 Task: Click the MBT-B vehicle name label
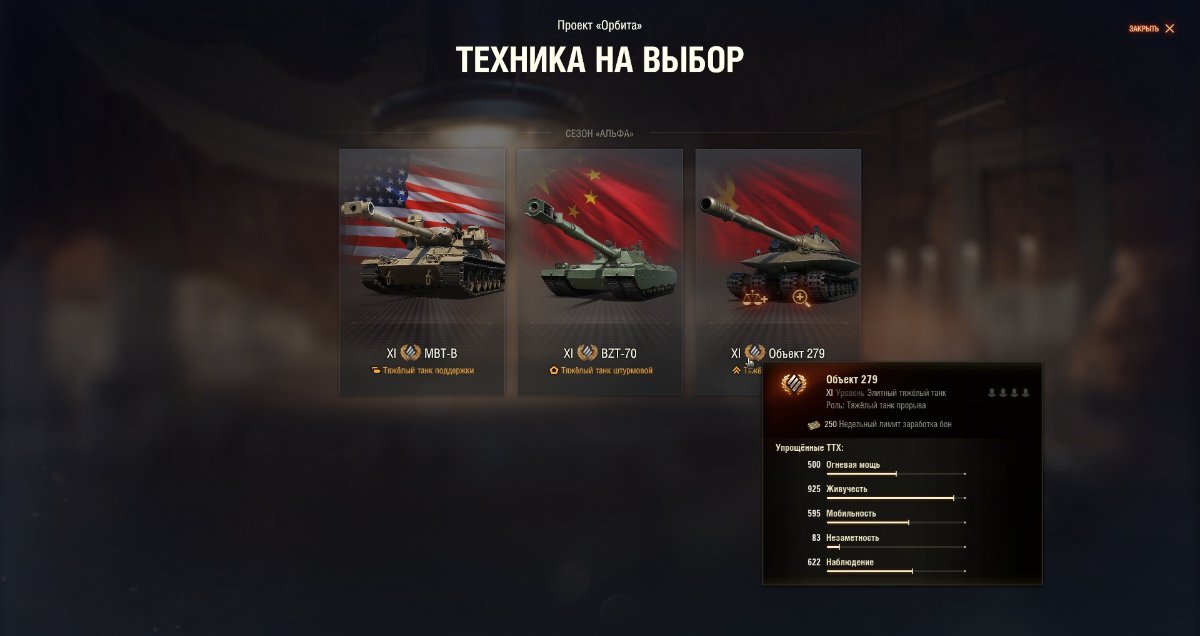[441, 353]
